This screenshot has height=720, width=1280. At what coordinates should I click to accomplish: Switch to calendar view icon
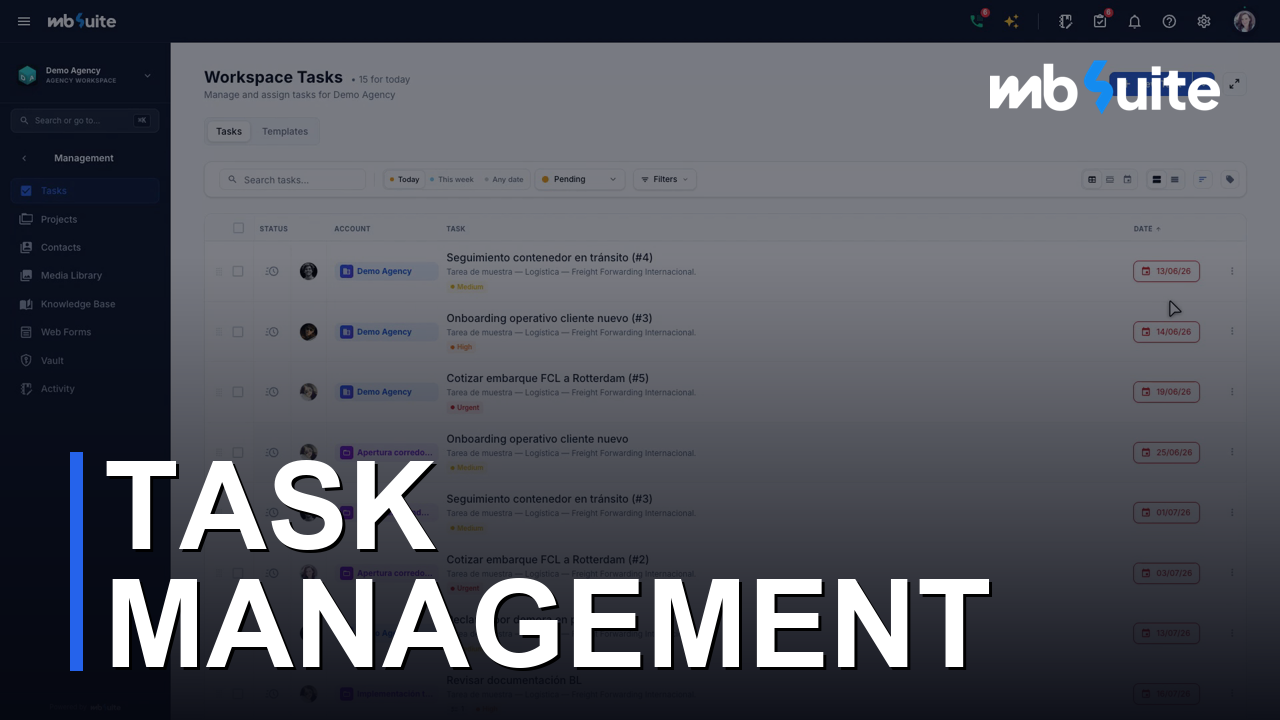tap(1127, 180)
